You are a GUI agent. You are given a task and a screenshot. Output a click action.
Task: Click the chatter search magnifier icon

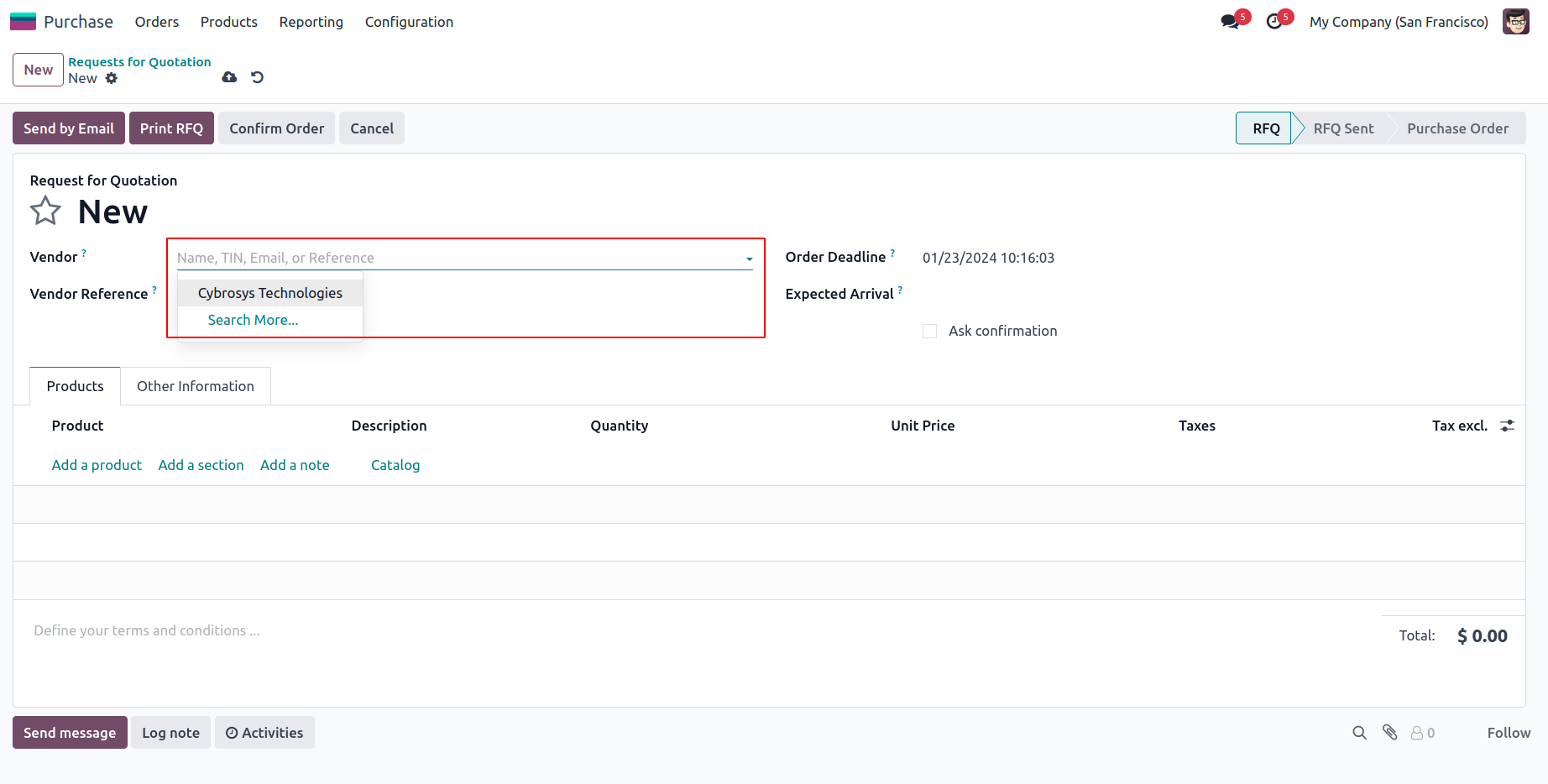point(1359,733)
